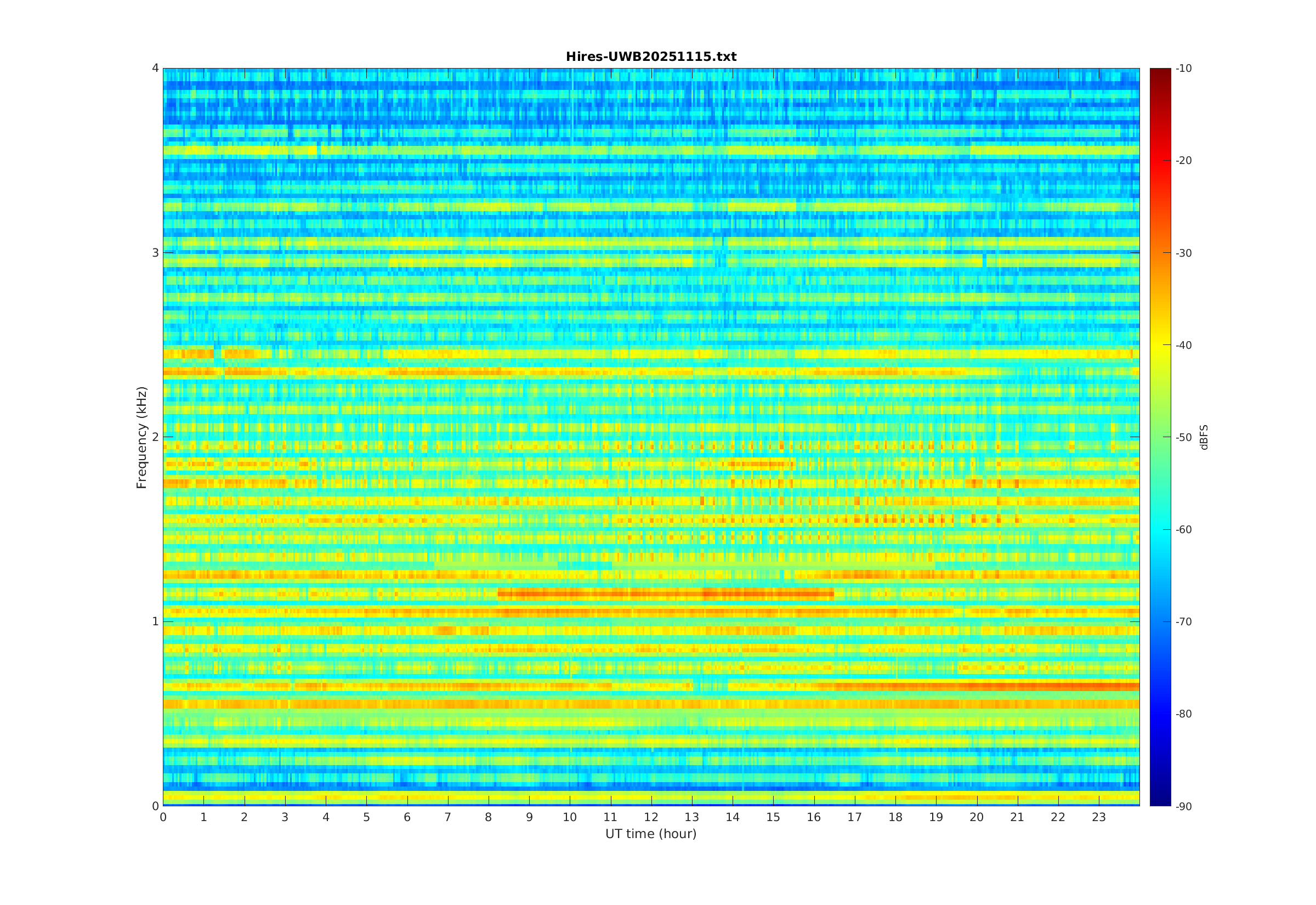Pick the dark red top of the colorbar

pos(1160,72)
